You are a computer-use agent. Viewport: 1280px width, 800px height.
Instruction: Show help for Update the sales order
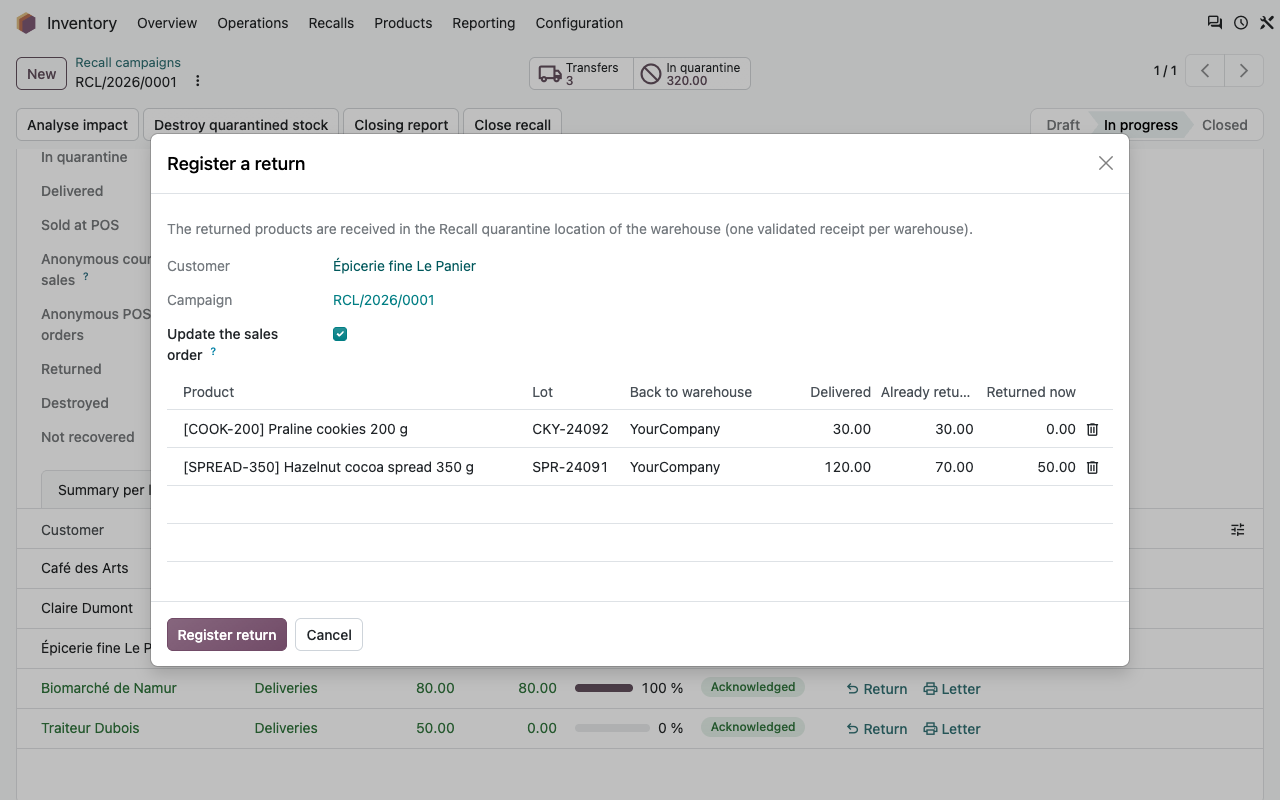click(x=213, y=351)
